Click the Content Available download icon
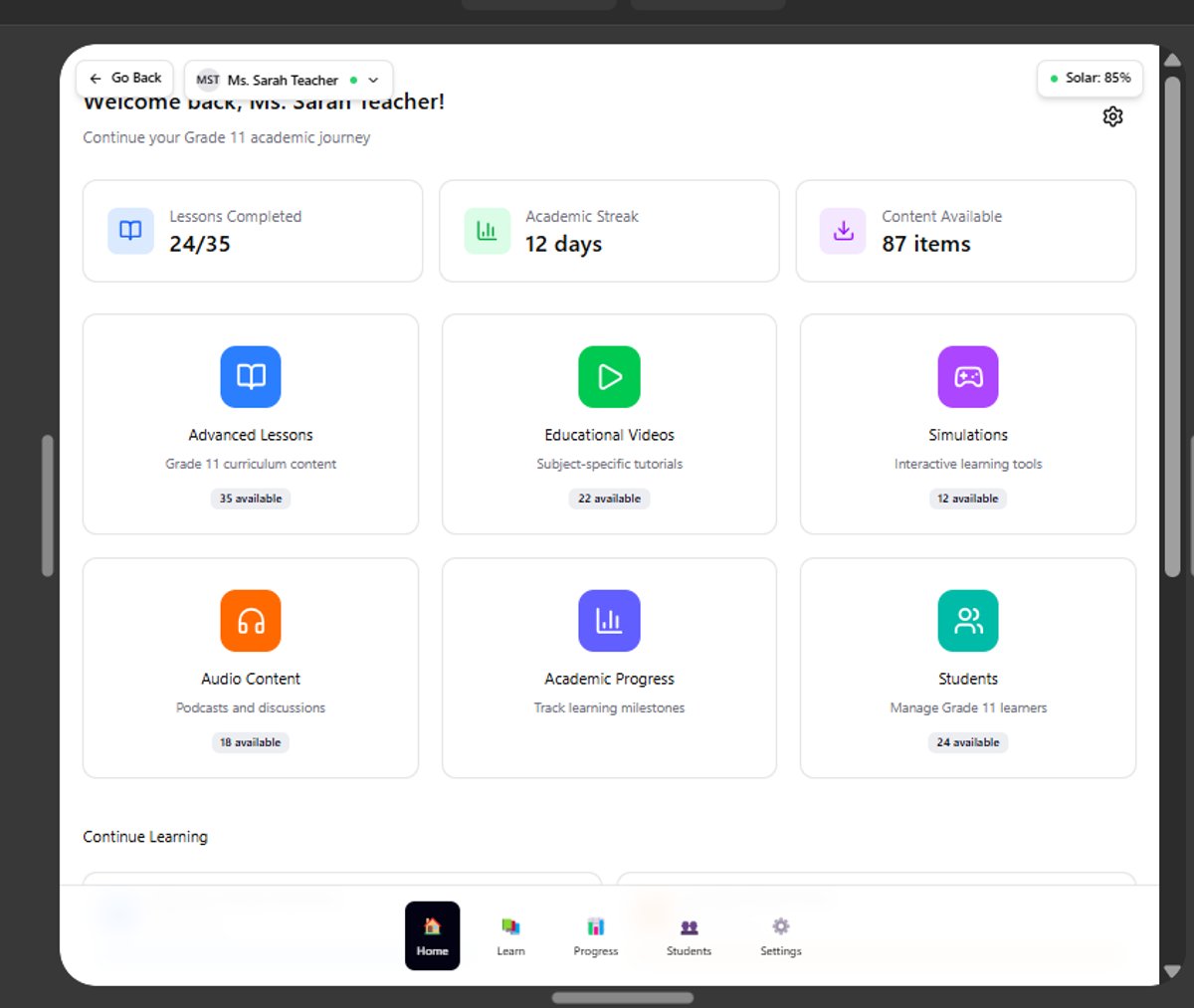The height and width of the screenshot is (1008, 1194). click(843, 231)
